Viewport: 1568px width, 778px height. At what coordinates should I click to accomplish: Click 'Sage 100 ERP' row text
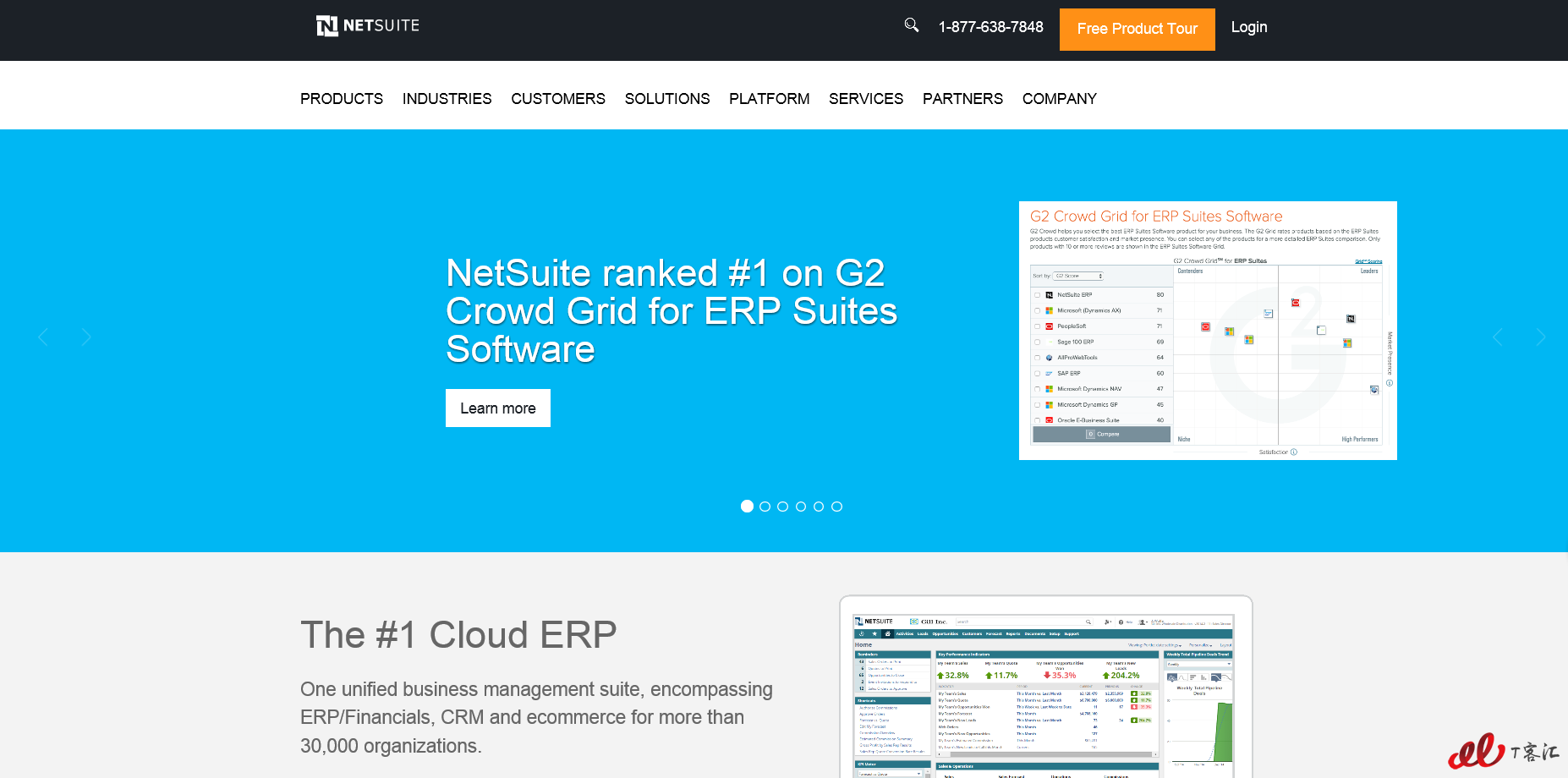click(1075, 342)
